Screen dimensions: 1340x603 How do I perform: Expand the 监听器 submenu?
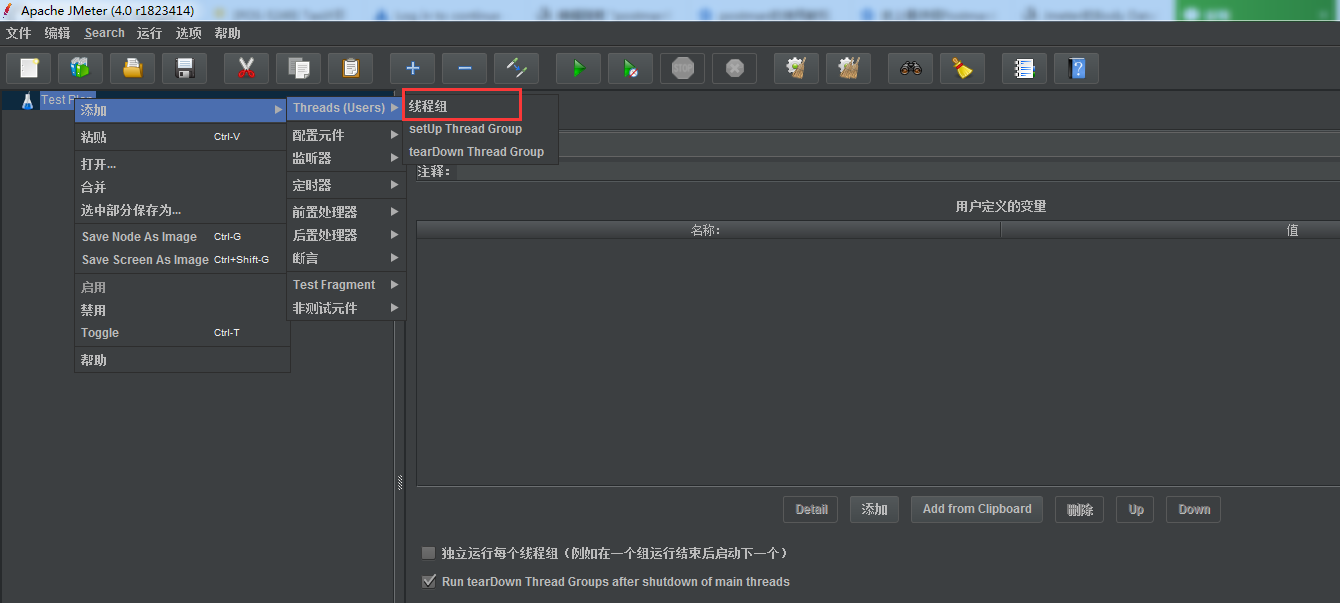point(346,158)
